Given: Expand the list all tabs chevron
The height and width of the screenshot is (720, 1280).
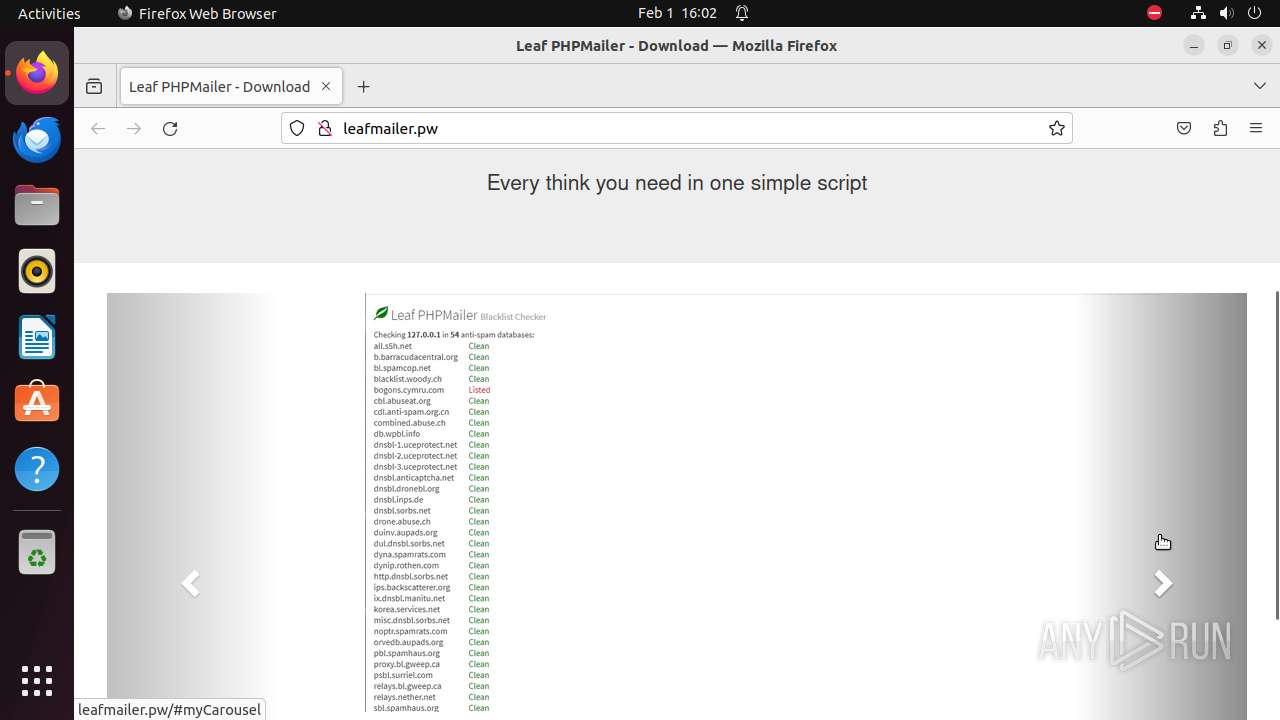Looking at the screenshot, I should pyautogui.click(x=1260, y=87).
